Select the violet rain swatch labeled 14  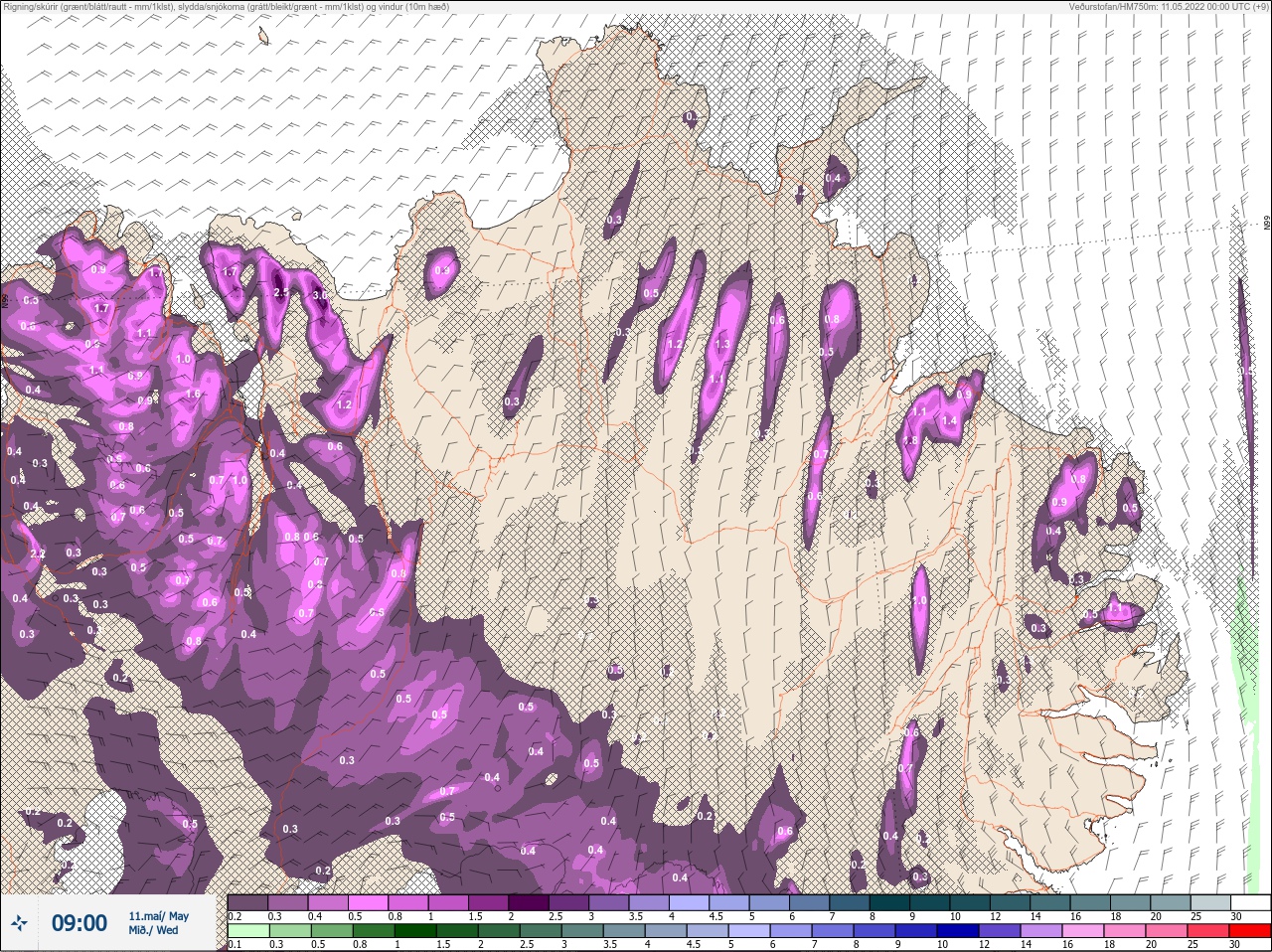(x=1041, y=932)
